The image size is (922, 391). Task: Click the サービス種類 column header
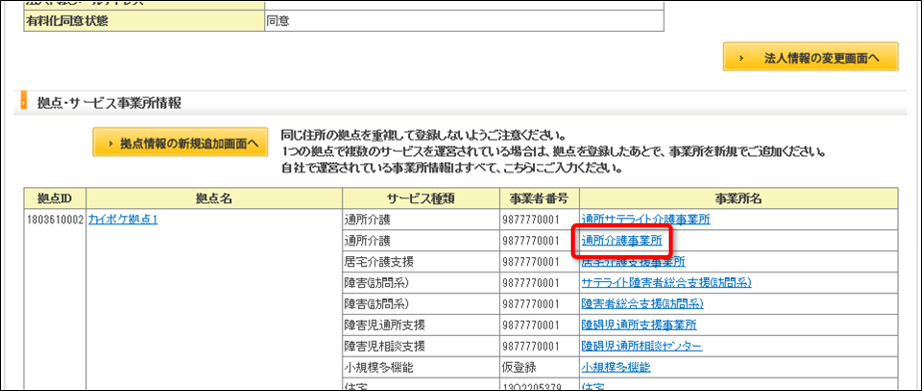point(420,199)
